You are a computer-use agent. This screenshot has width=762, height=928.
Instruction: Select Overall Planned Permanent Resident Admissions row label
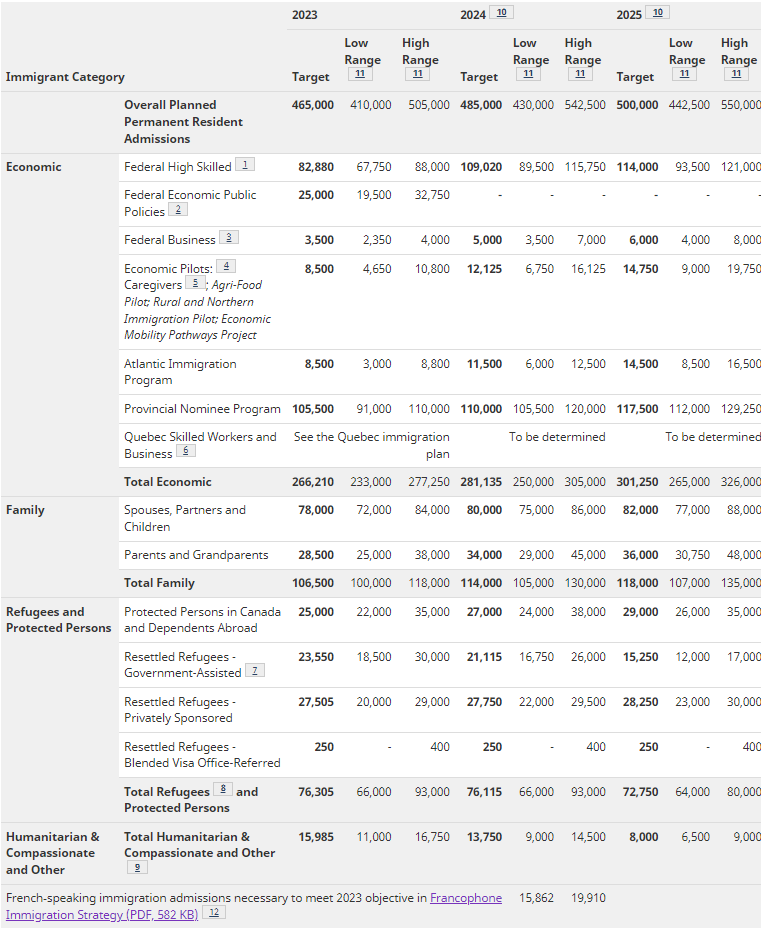tap(183, 122)
